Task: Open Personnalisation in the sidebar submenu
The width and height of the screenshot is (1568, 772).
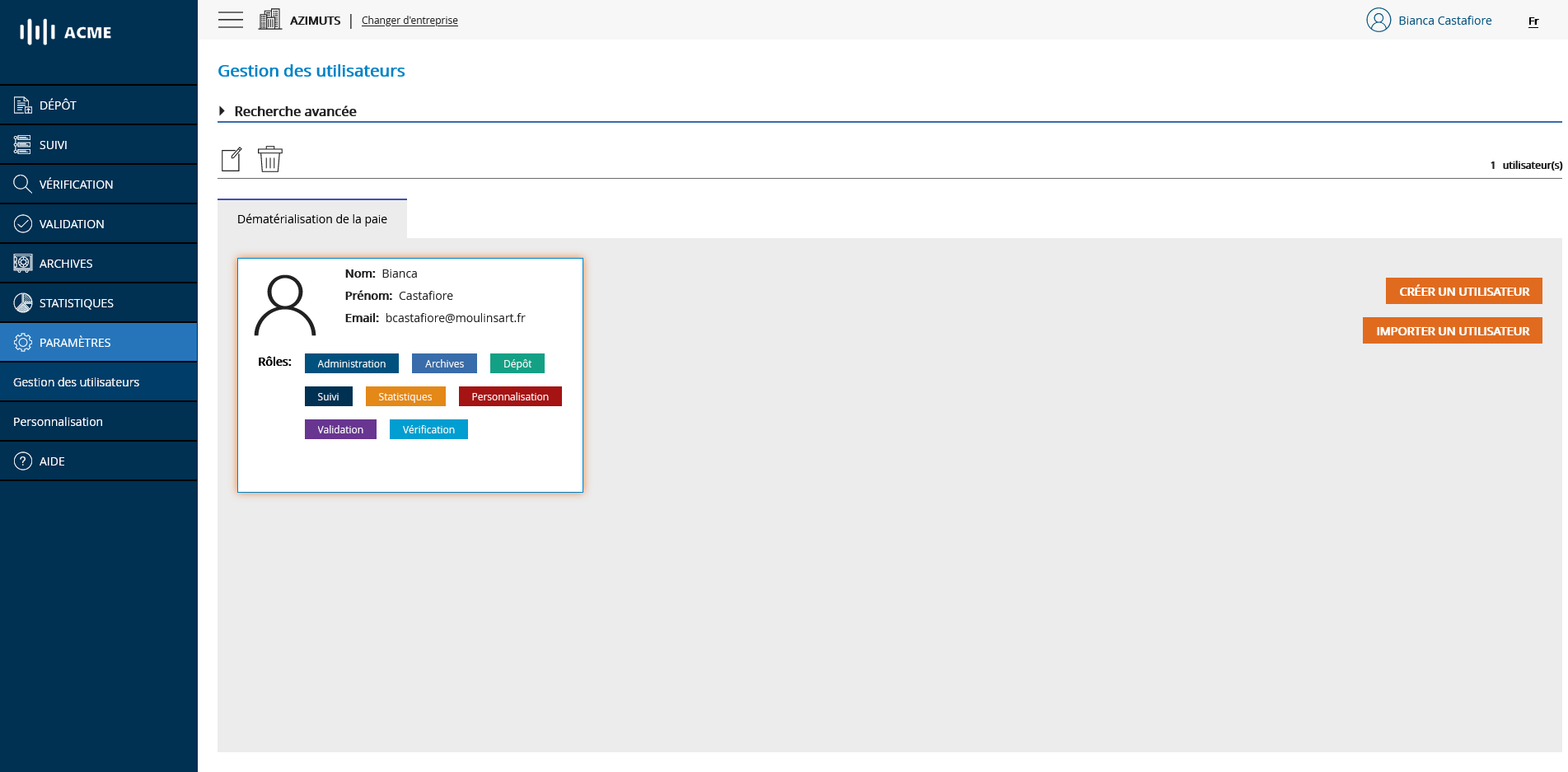Action: click(x=58, y=421)
